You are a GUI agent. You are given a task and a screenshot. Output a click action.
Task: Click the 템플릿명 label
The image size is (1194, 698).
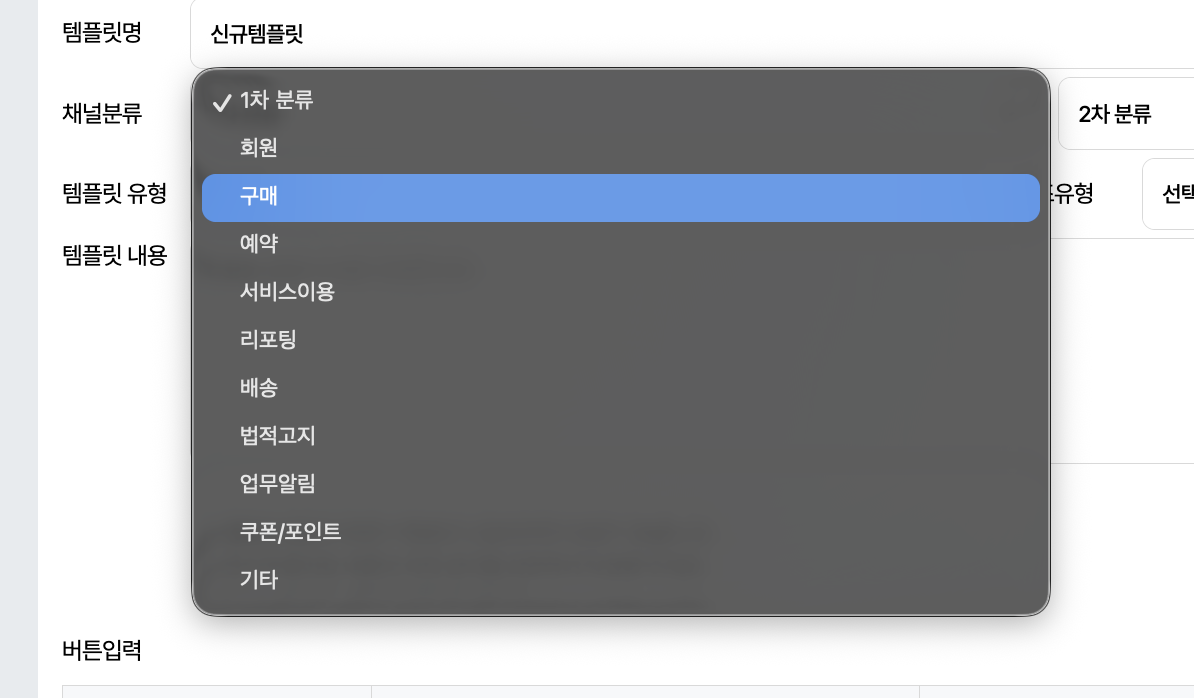(102, 33)
